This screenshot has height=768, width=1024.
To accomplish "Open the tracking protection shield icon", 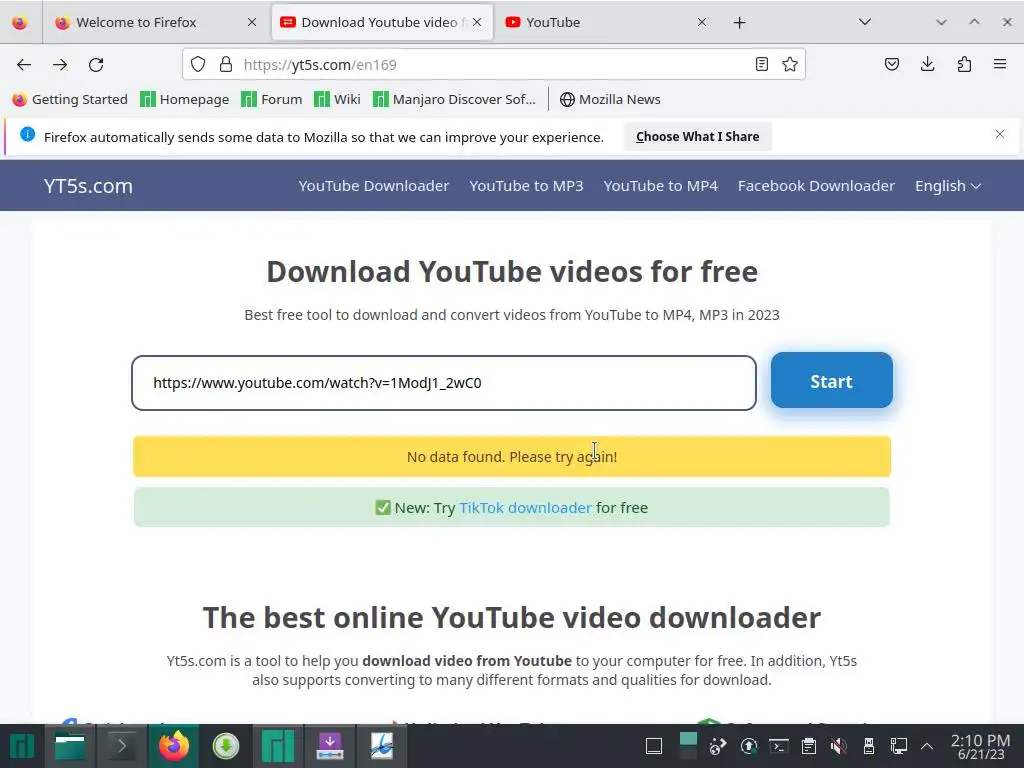I will click(x=198, y=64).
